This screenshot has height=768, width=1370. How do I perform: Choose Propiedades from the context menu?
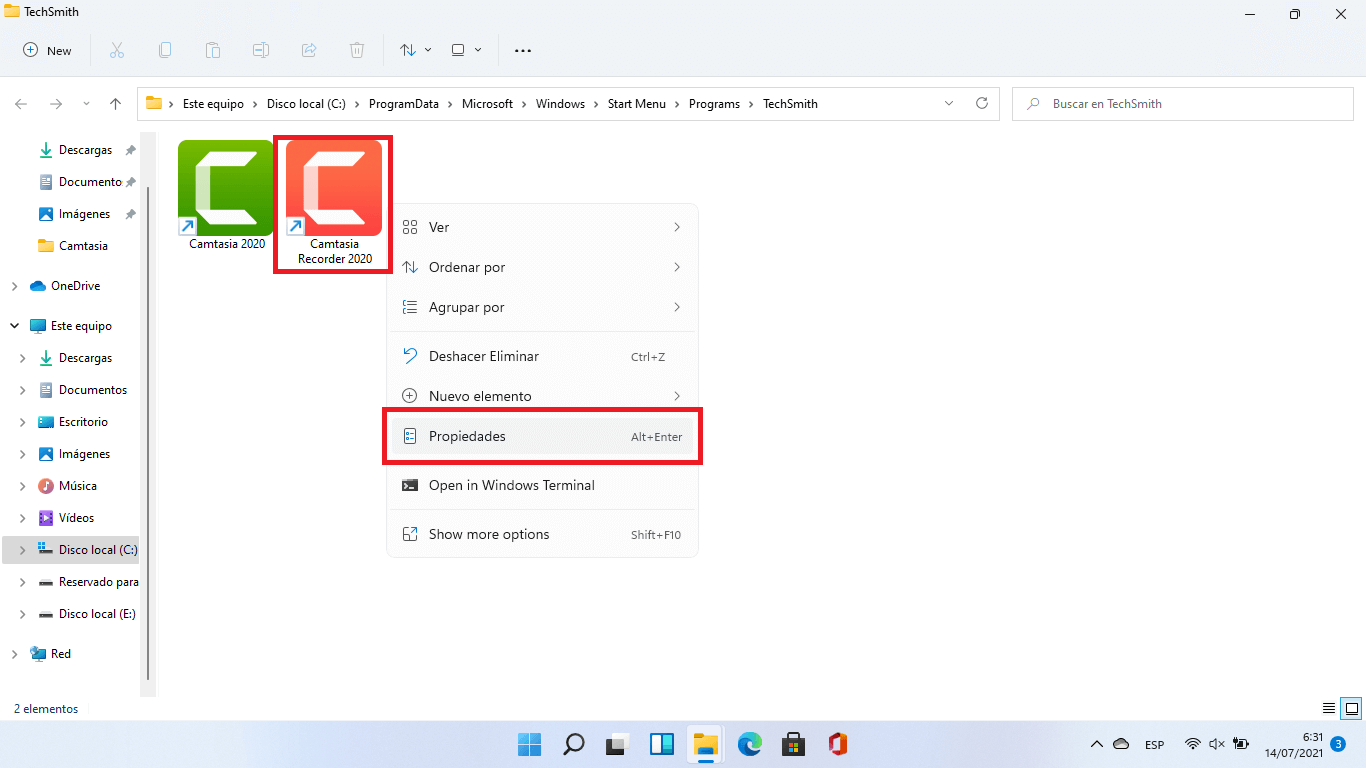point(542,436)
